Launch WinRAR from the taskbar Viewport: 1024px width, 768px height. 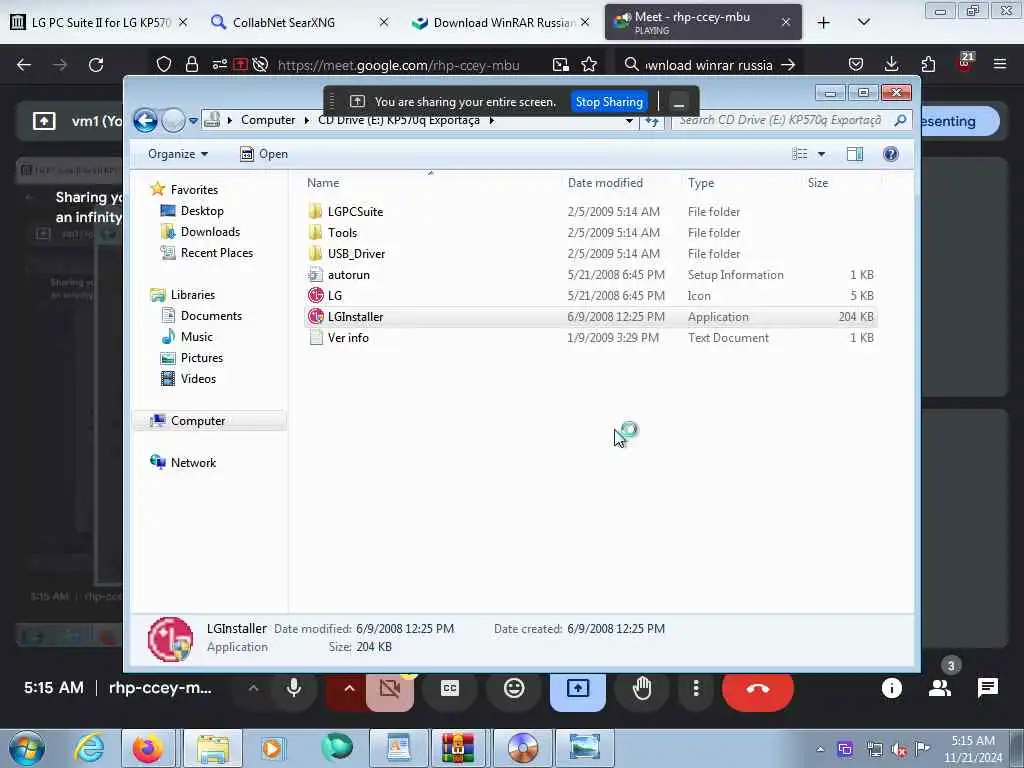click(x=457, y=748)
